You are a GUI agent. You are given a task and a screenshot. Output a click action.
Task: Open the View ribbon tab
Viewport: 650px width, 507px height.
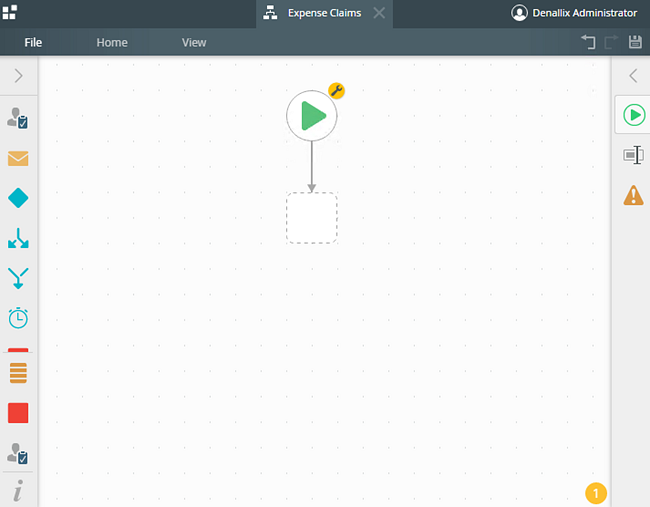point(194,42)
